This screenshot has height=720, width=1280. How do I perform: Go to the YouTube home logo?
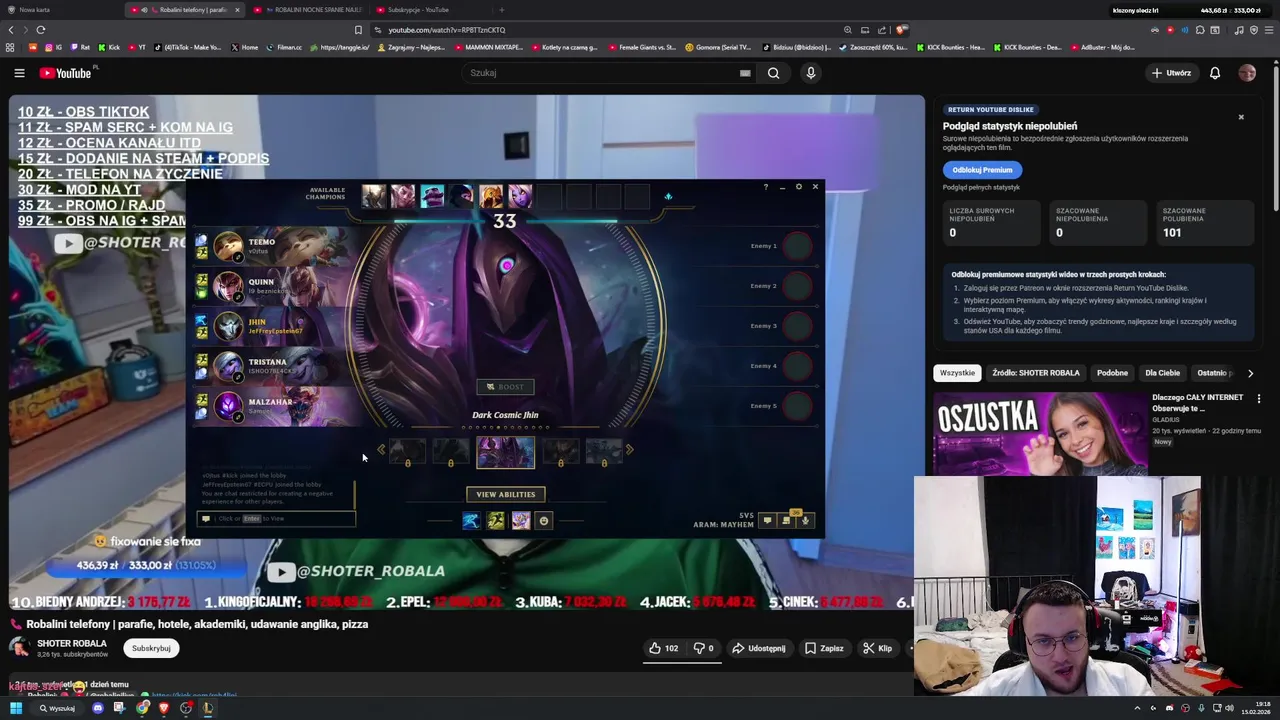(x=65, y=73)
